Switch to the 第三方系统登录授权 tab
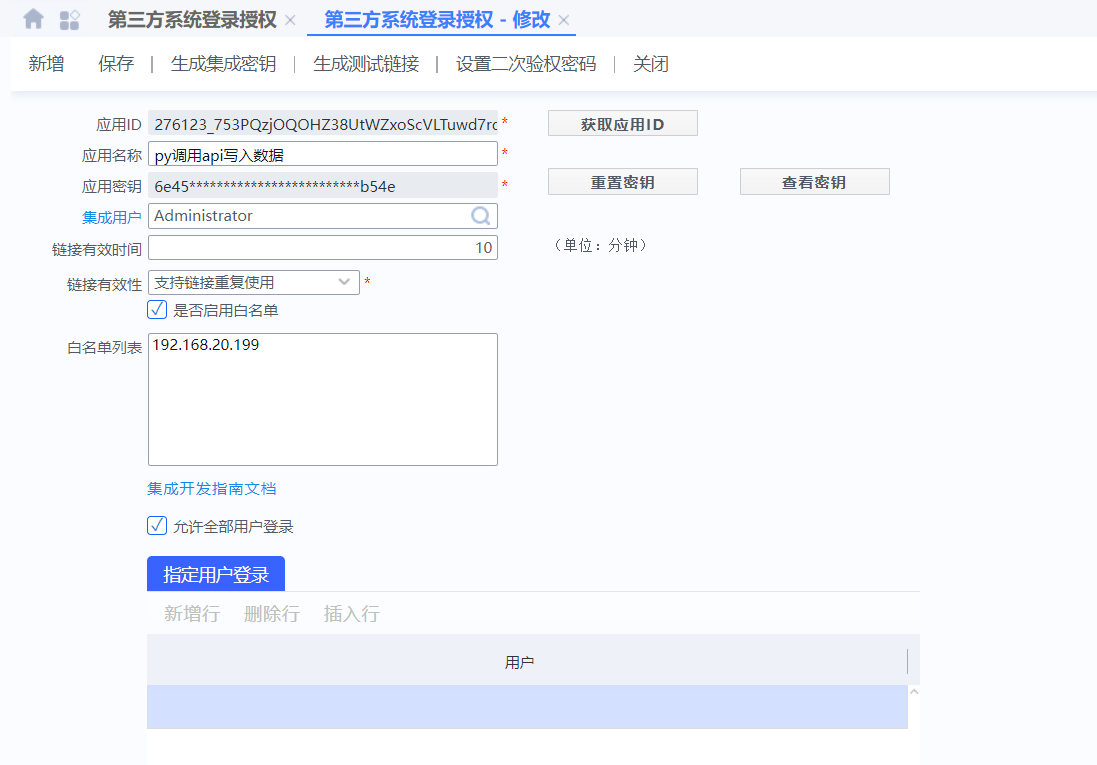Viewport: 1097px width, 765px height. click(x=192, y=20)
